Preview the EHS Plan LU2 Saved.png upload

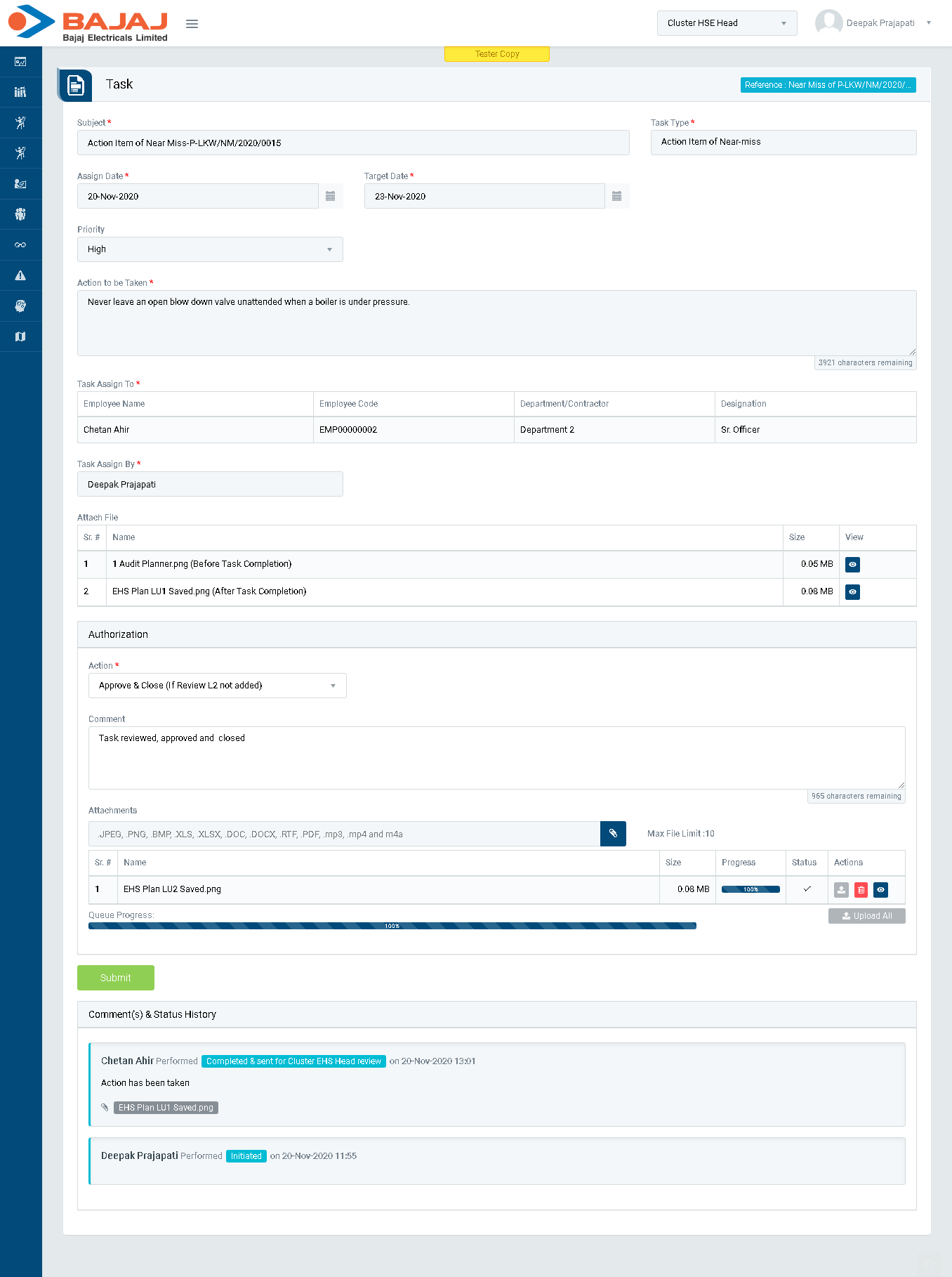880,890
